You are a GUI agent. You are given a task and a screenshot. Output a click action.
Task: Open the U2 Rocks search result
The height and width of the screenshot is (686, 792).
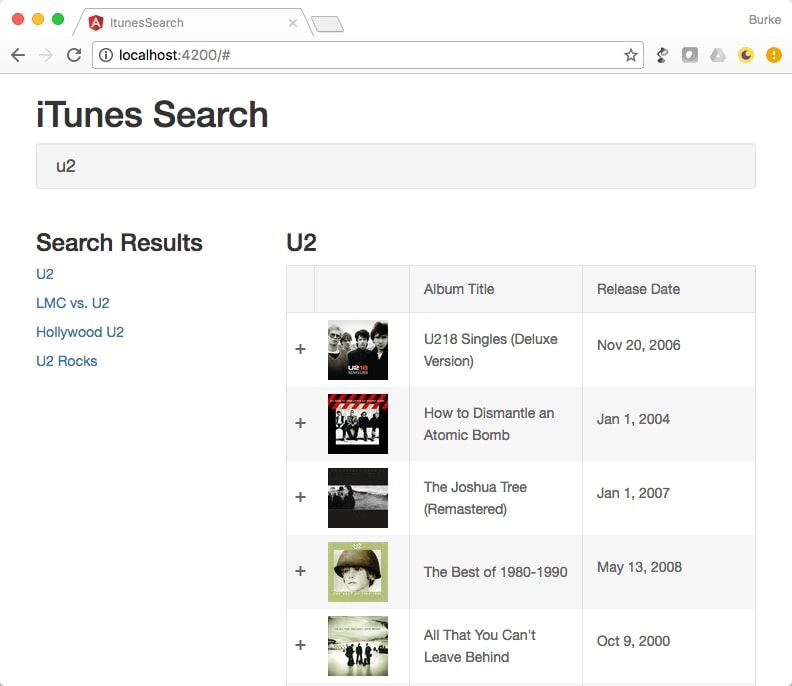point(67,361)
